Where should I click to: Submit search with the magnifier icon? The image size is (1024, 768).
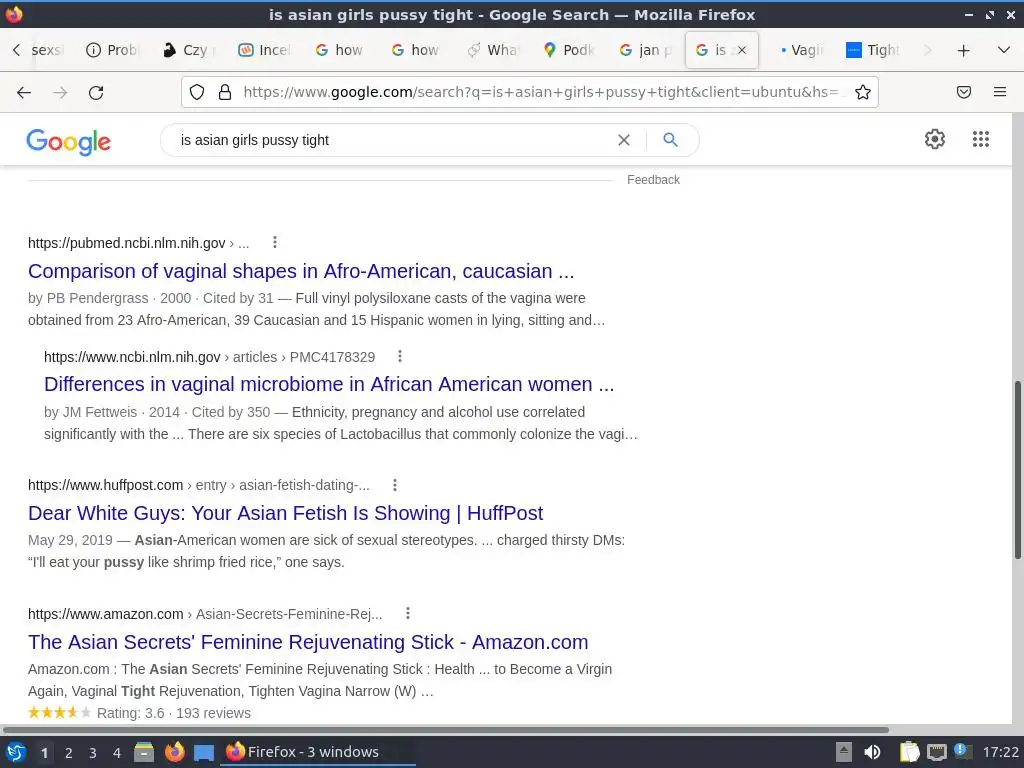670,139
